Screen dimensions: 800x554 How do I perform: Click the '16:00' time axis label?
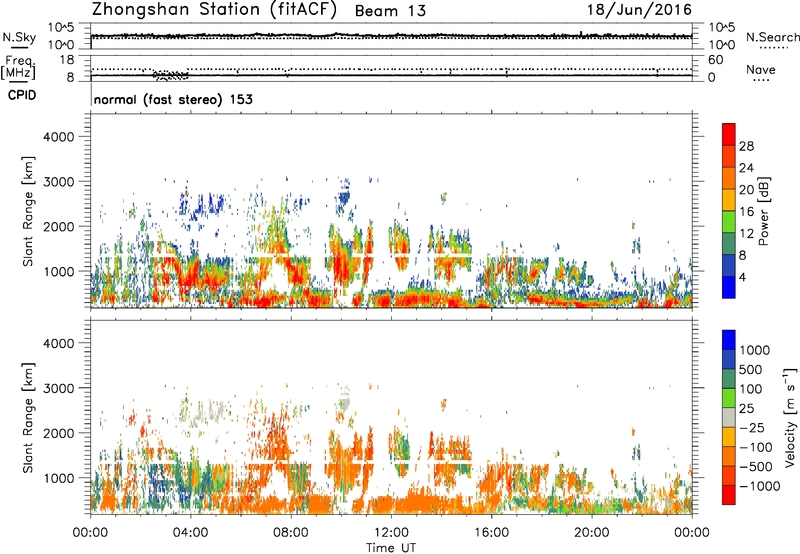[x=491, y=533]
